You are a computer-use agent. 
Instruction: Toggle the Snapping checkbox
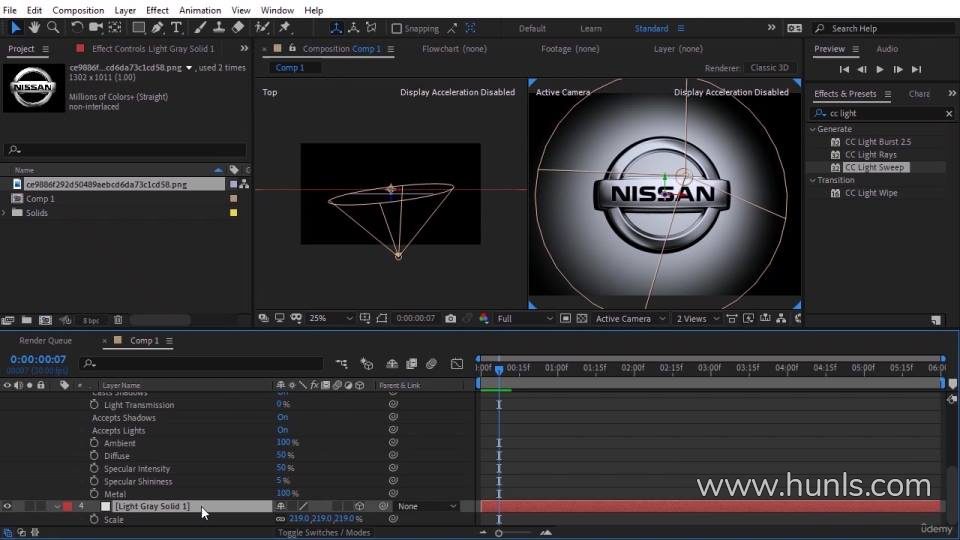point(397,29)
